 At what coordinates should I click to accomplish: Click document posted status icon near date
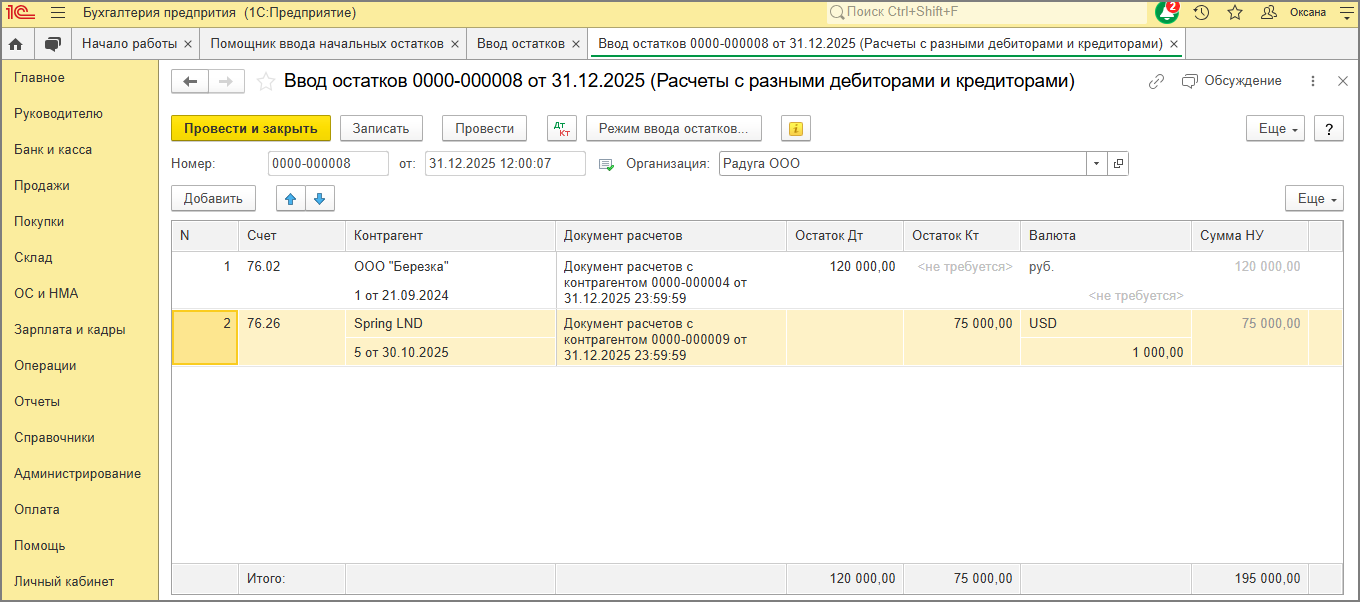tap(606, 164)
